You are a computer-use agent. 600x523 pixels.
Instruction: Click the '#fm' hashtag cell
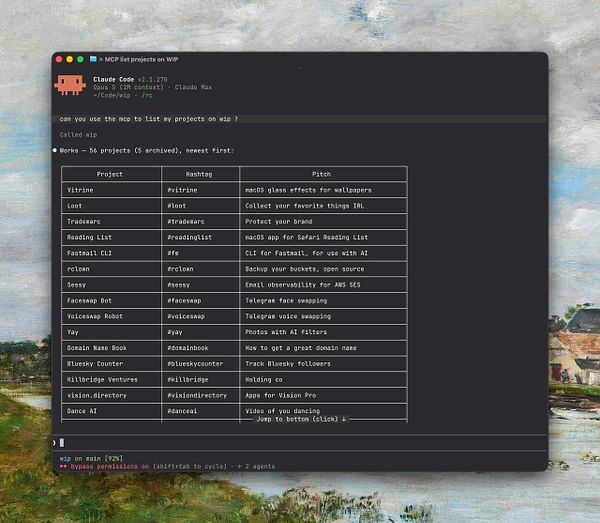tap(173, 253)
